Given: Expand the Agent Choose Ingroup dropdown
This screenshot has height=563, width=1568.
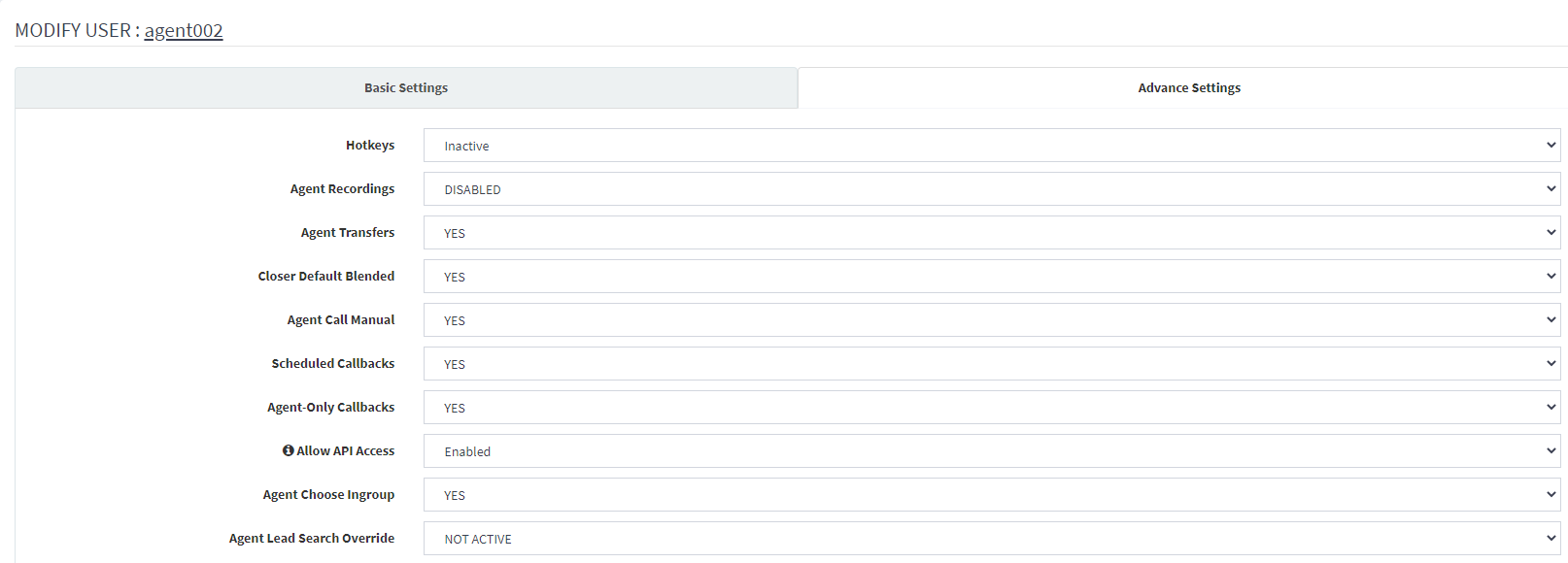Looking at the screenshot, I should [x=992, y=495].
